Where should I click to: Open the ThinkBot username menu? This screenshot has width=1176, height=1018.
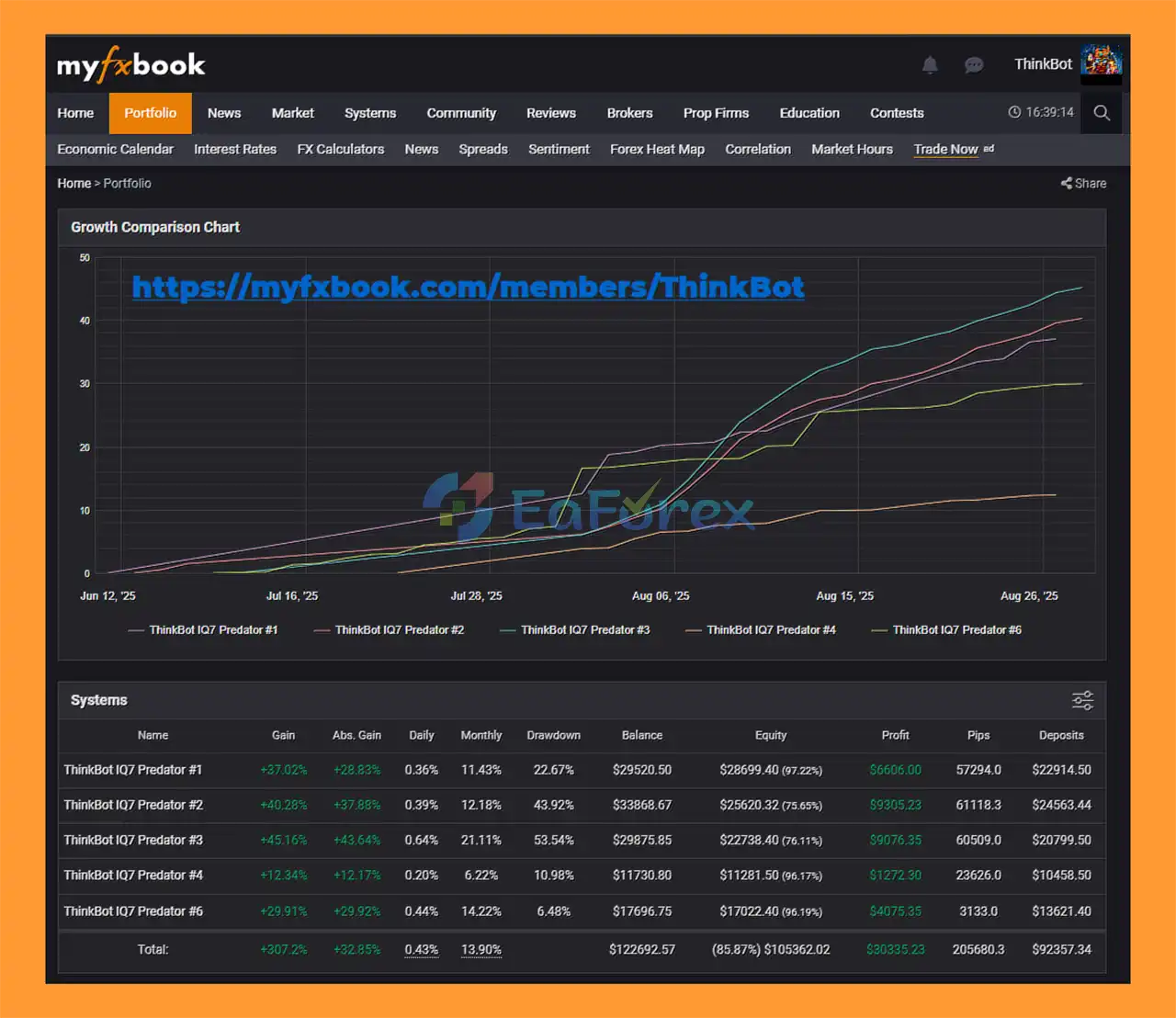[x=1043, y=64]
